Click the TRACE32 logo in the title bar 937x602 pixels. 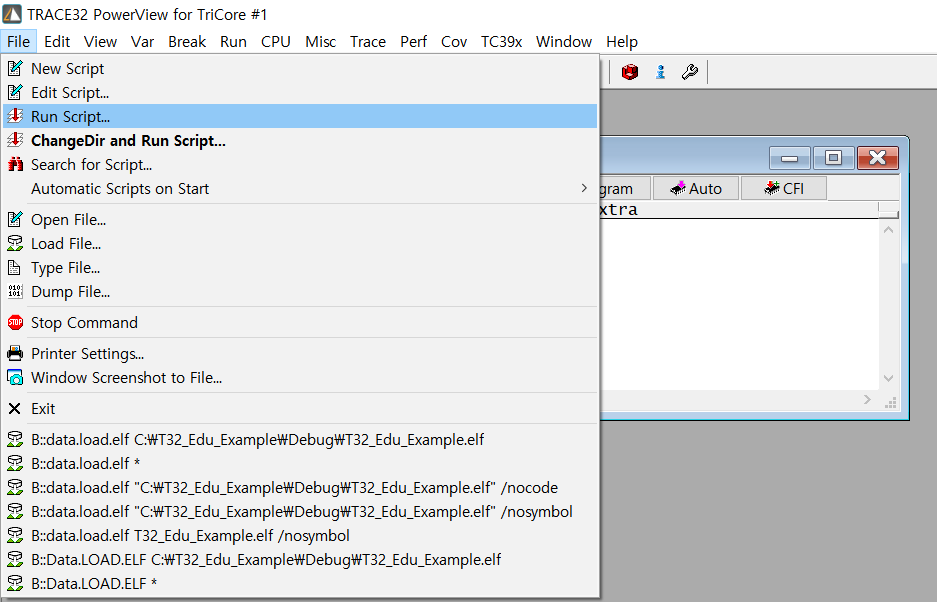[x=12, y=14]
